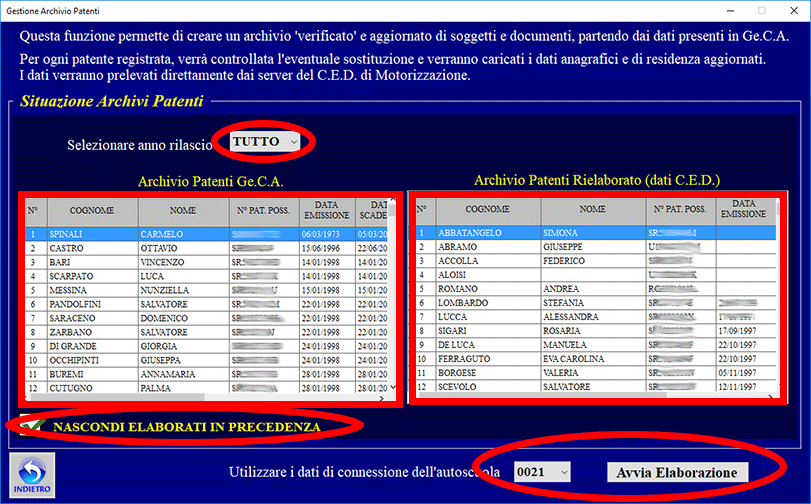811x504 pixels.
Task: Go back with the INDIETRO icon
Action: [x=32, y=475]
